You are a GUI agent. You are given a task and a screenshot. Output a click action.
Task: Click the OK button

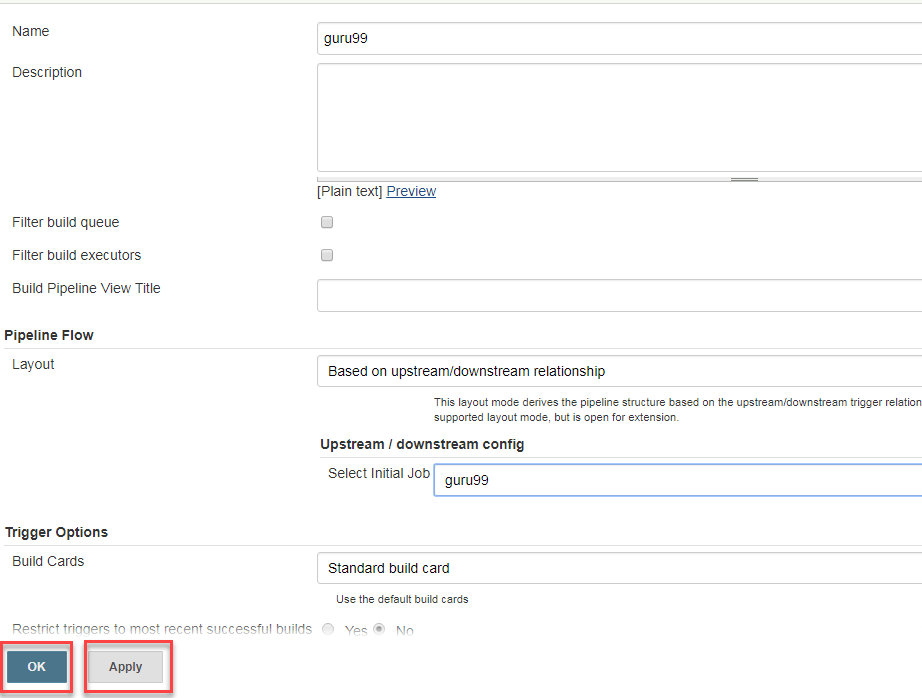[36, 666]
